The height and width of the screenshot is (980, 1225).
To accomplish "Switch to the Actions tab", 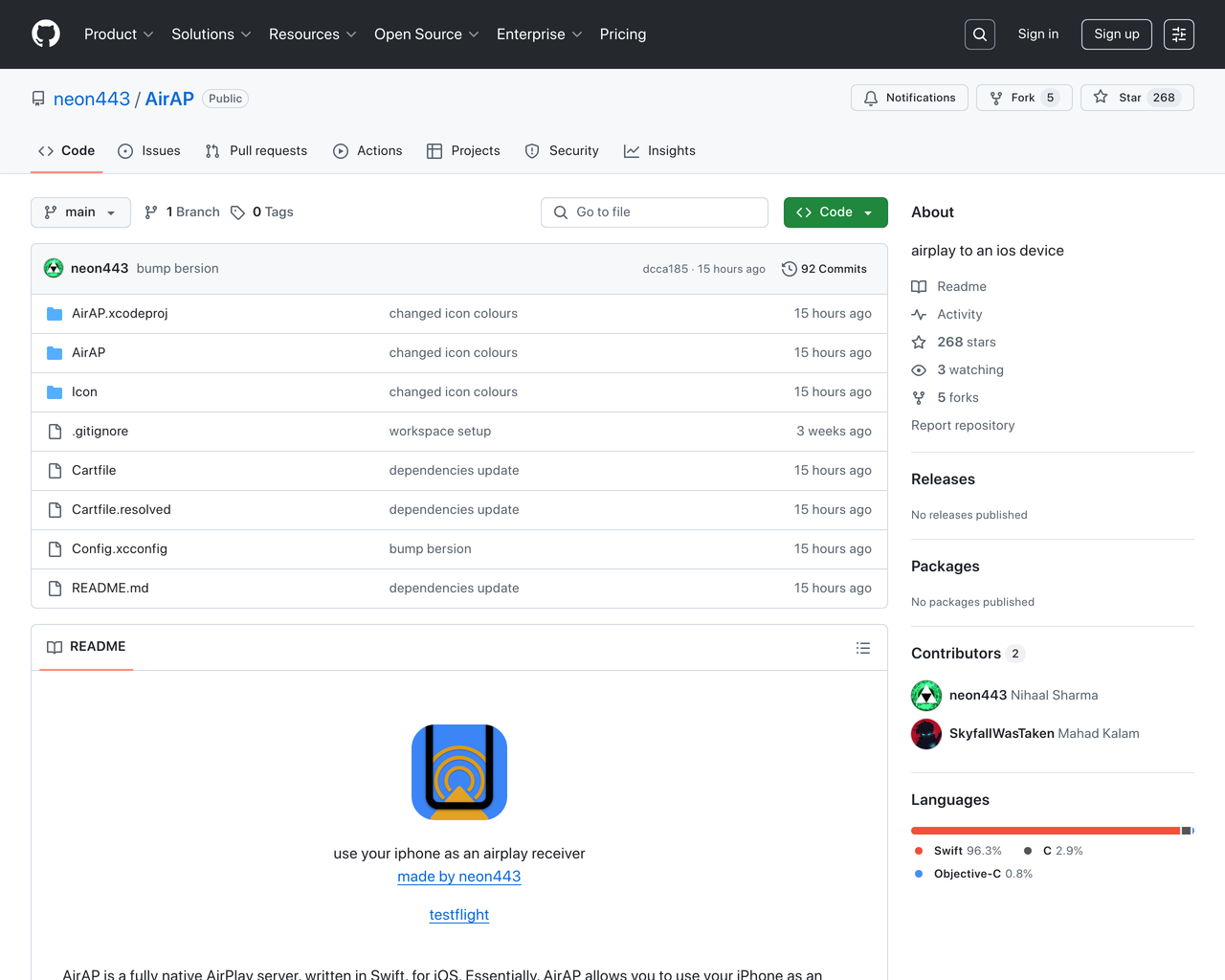I will [367, 151].
